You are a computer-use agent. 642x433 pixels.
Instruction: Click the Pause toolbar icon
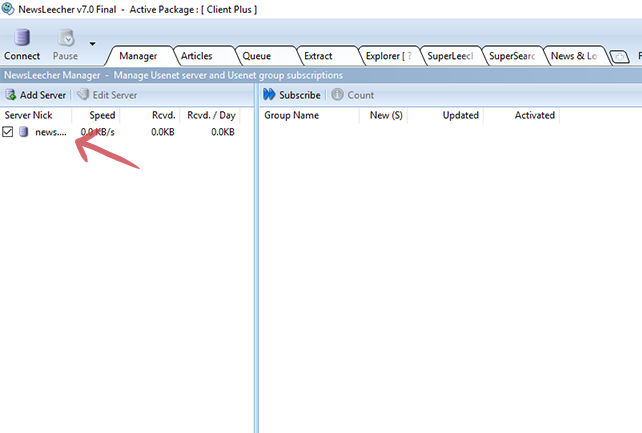pos(66,38)
